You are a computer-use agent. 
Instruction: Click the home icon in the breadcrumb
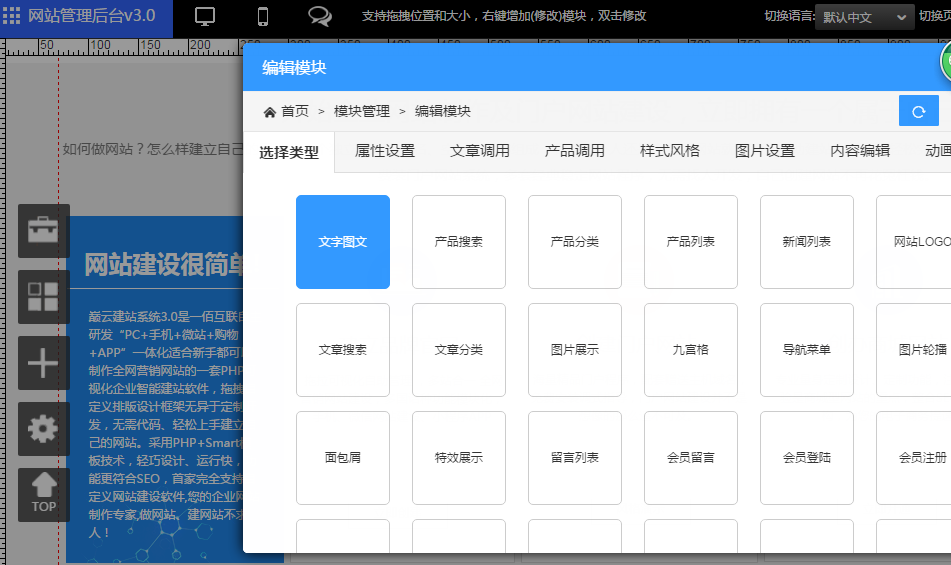tap(269, 112)
